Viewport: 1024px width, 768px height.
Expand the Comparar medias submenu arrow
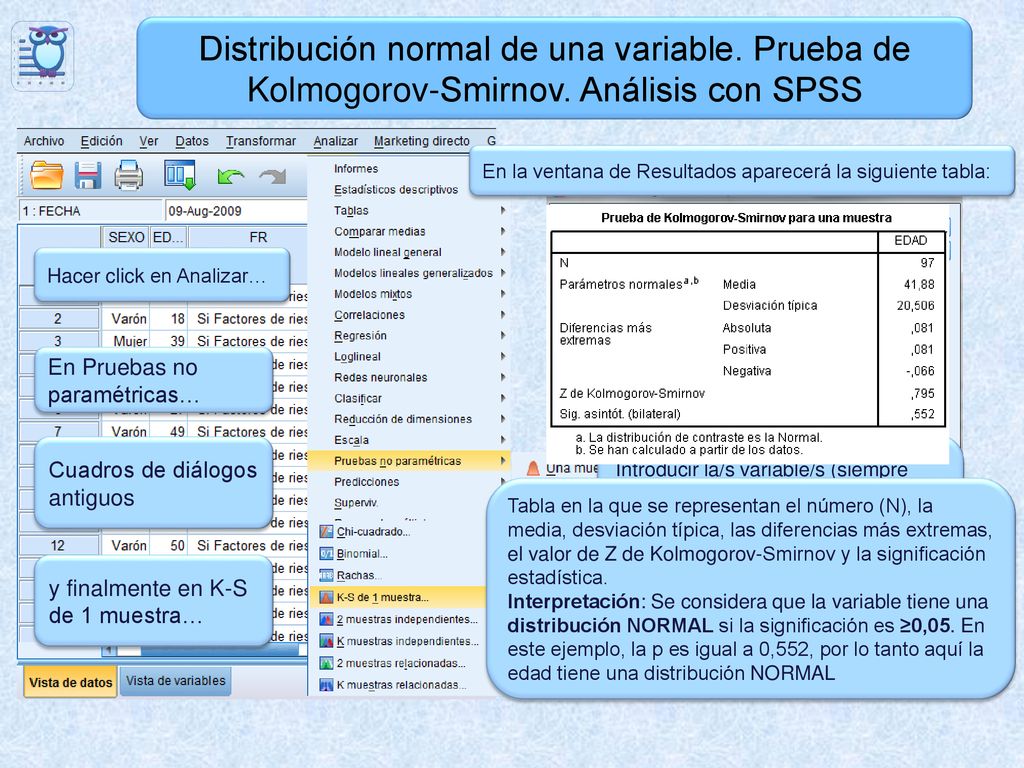pyautogui.click(x=503, y=231)
